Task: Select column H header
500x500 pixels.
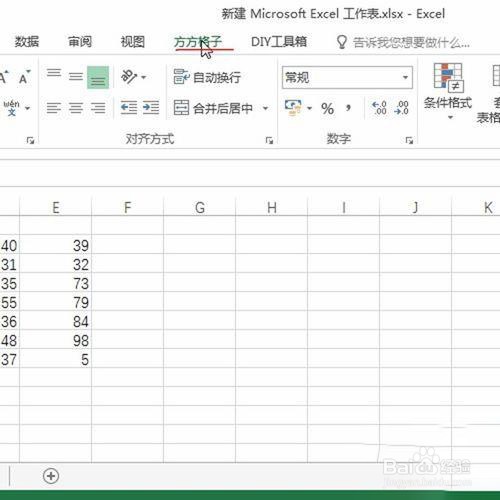Action: click(272, 207)
